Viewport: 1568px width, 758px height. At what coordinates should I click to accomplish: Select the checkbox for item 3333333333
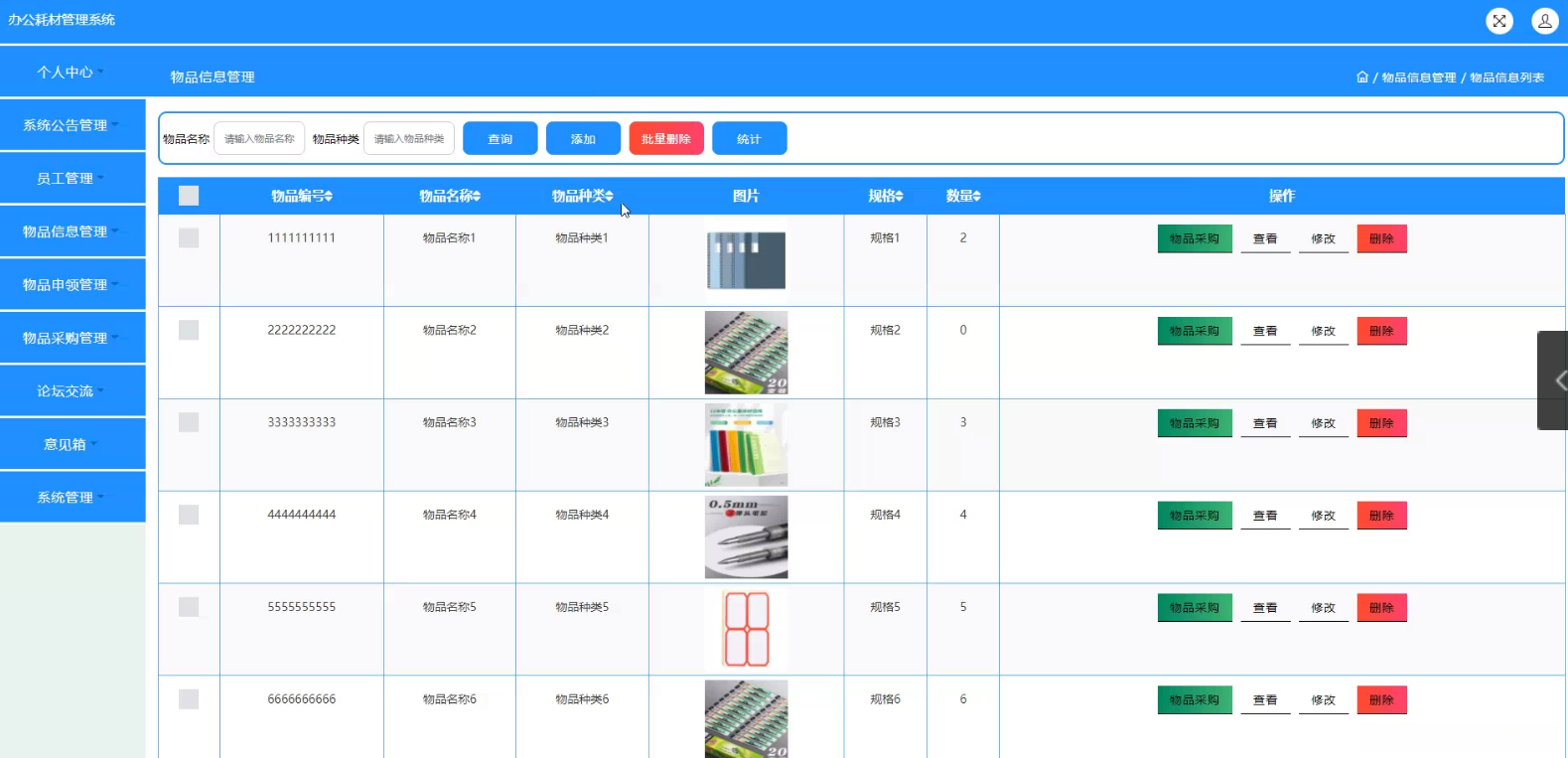pyautogui.click(x=189, y=423)
